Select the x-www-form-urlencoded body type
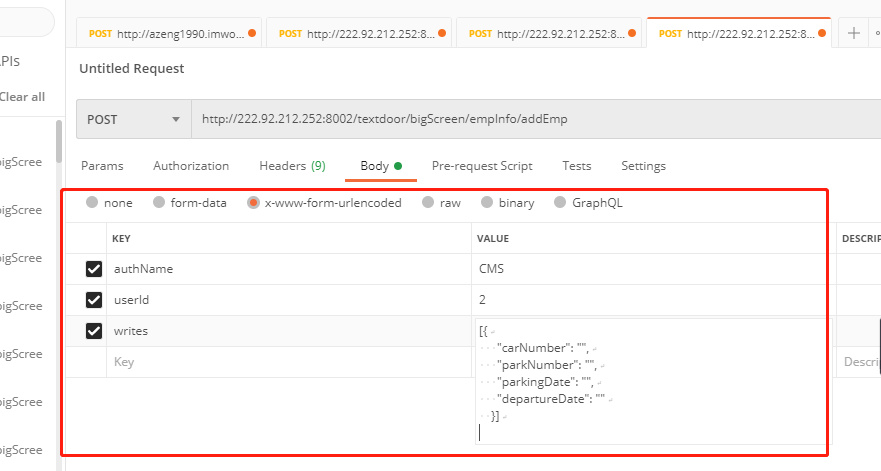881x471 pixels. point(253,202)
